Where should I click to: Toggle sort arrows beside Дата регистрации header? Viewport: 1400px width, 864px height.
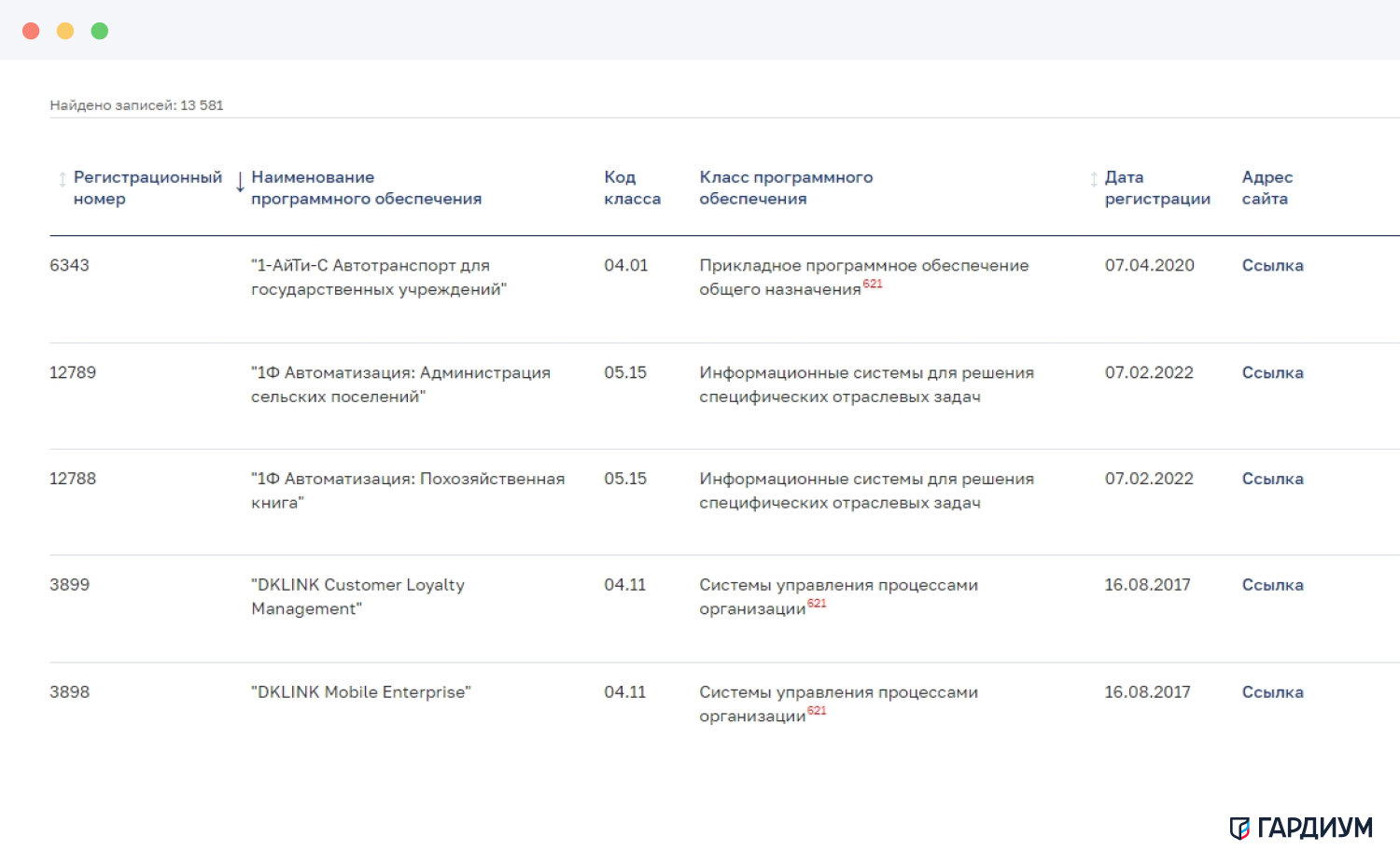pos(1094,180)
